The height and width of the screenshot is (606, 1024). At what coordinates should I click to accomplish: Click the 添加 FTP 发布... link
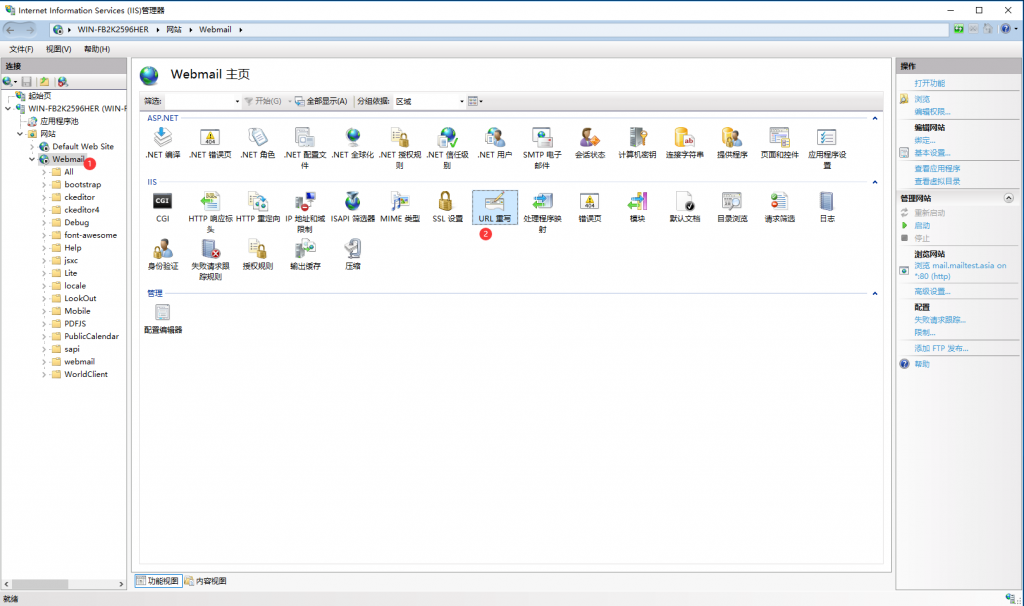pos(941,349)
